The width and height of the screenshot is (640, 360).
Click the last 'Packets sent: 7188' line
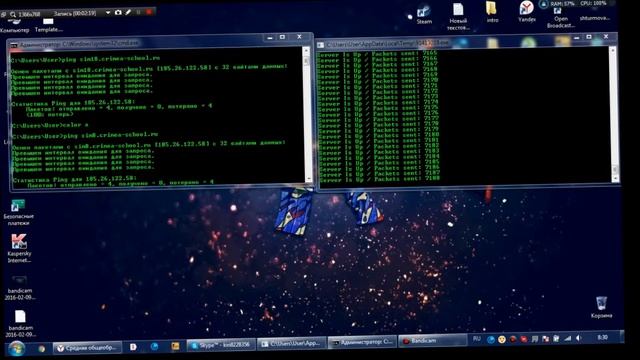point(380,179)
